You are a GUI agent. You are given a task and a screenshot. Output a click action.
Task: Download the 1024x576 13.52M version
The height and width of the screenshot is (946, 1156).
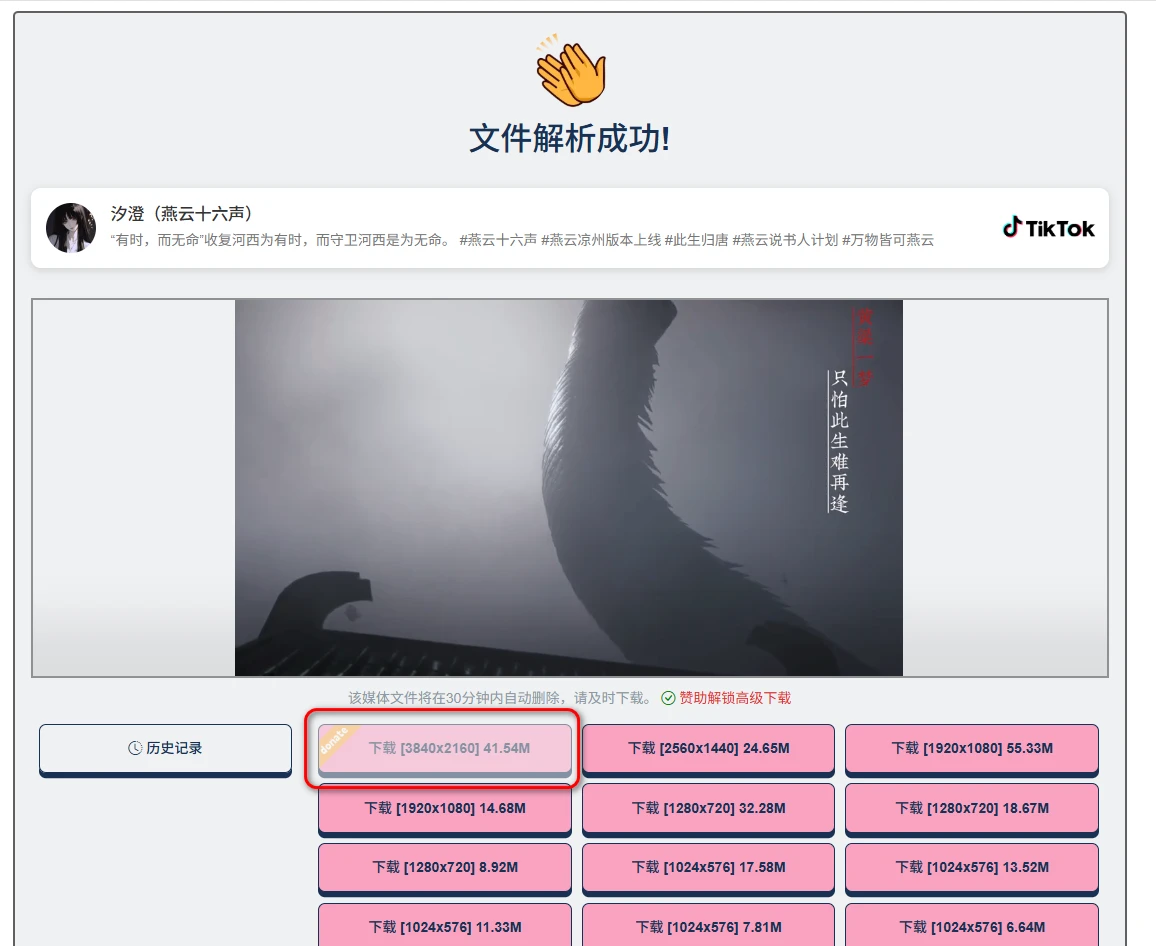[971, 868]
